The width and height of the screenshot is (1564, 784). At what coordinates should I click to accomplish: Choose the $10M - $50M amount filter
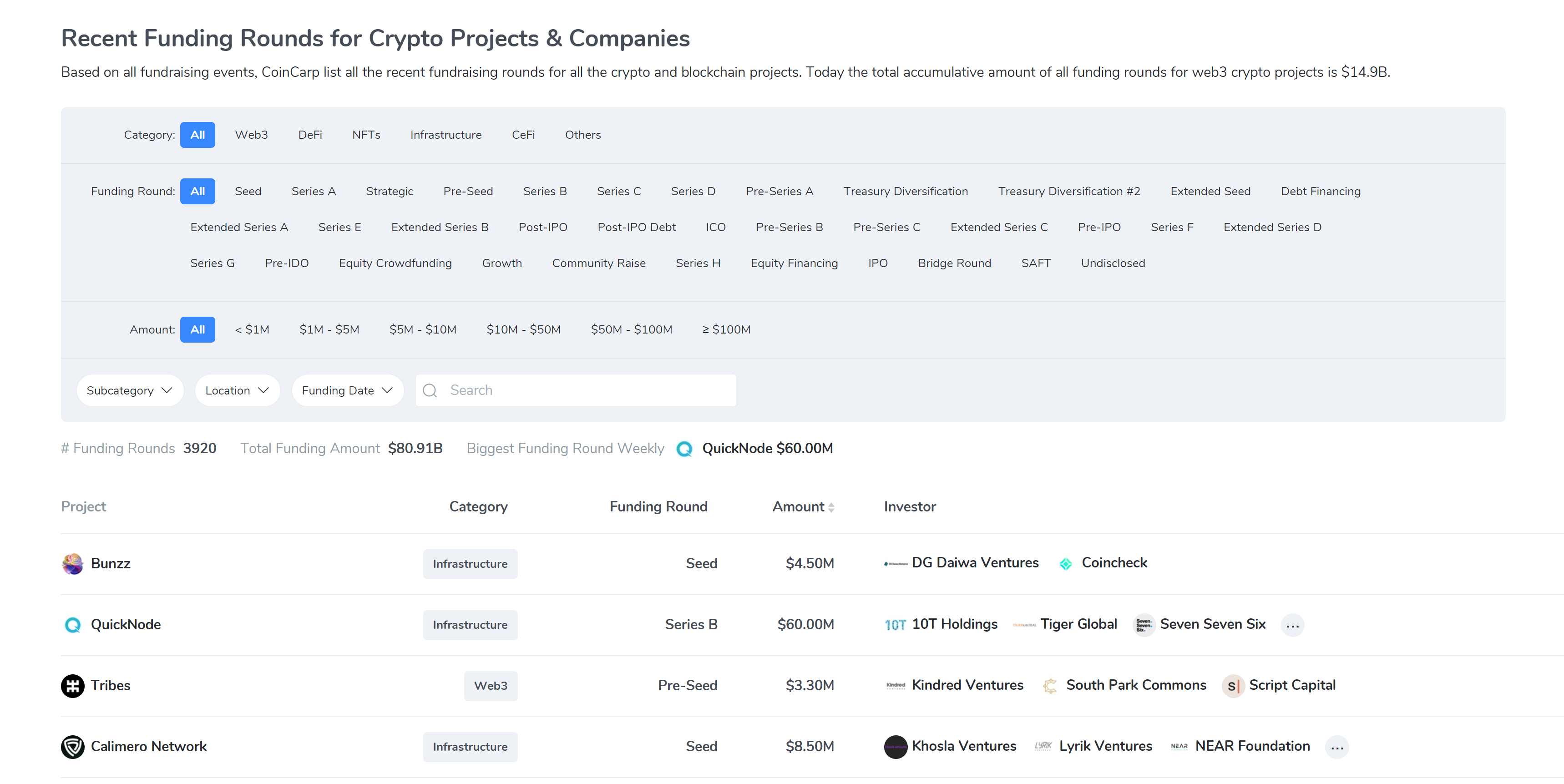tap(523, 329)
